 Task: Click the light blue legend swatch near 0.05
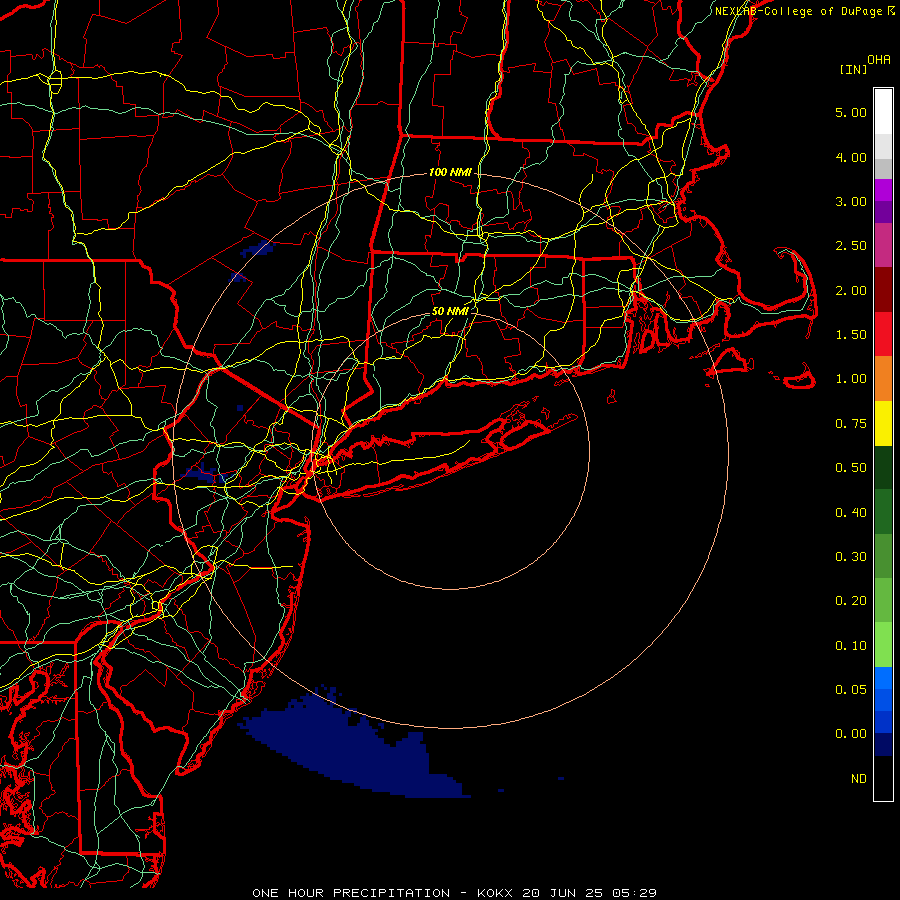pyautogui.click(x=883, y=678)
